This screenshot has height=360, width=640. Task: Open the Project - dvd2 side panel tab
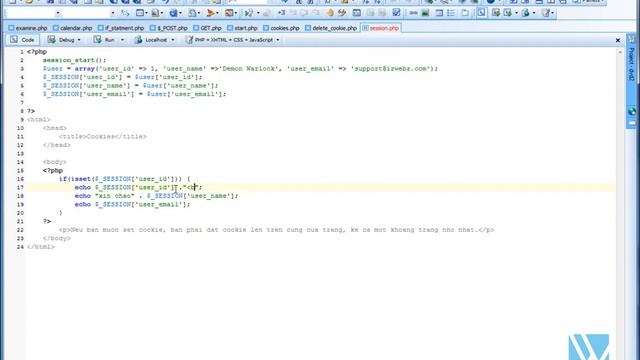(x=632, y=64)
